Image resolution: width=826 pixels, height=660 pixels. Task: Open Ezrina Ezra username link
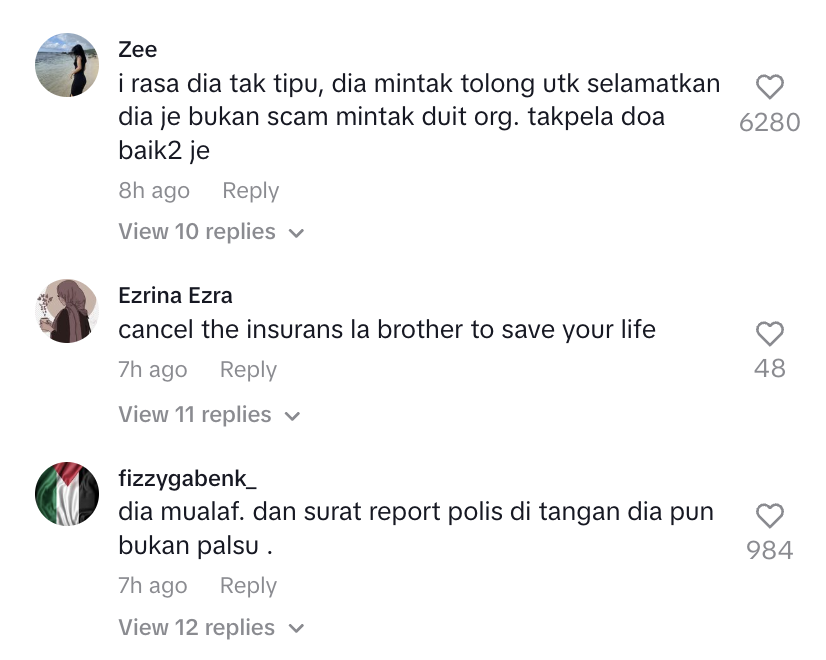(x=175, y=295)
